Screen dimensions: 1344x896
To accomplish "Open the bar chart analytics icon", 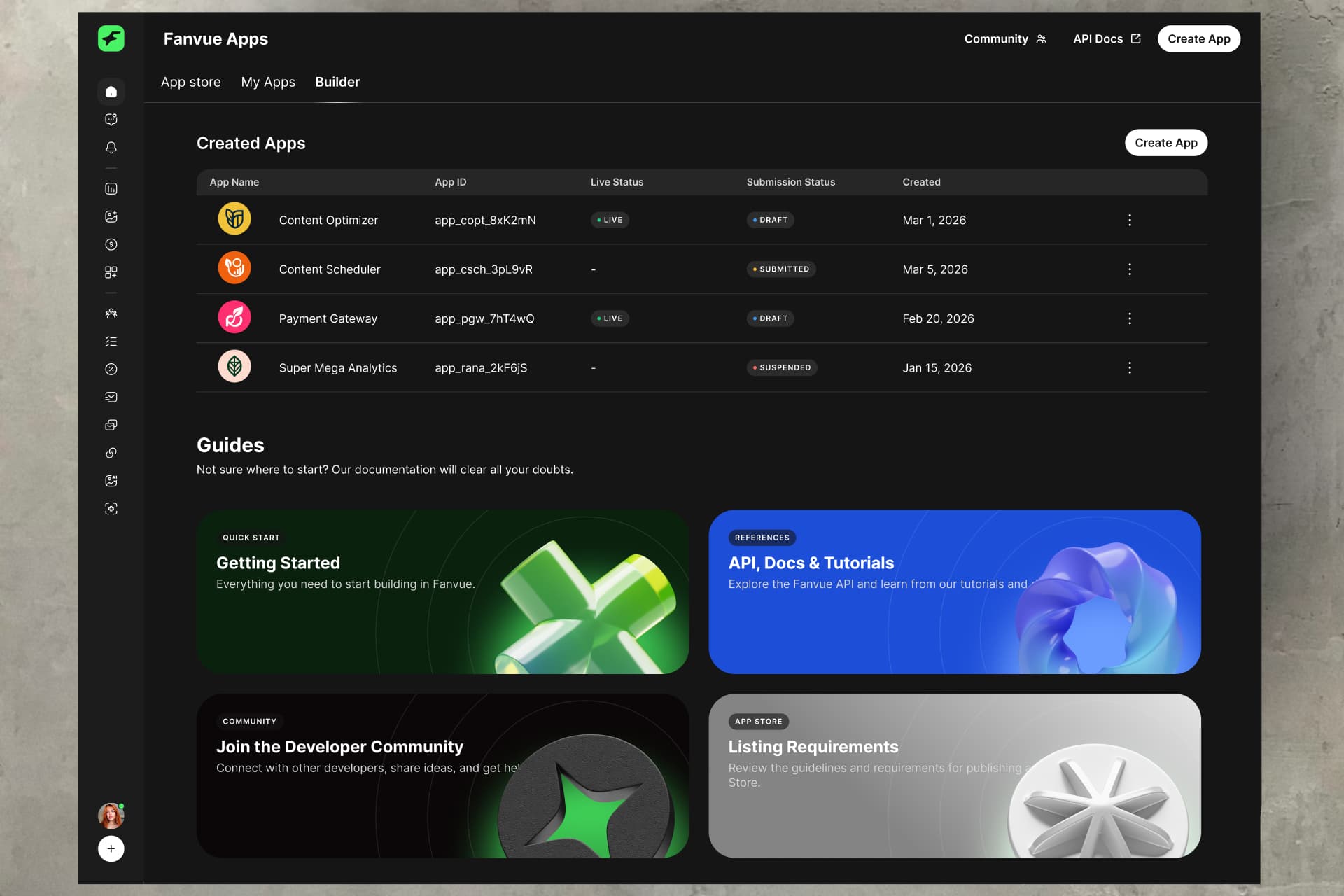I will click(x=111, y=189).
